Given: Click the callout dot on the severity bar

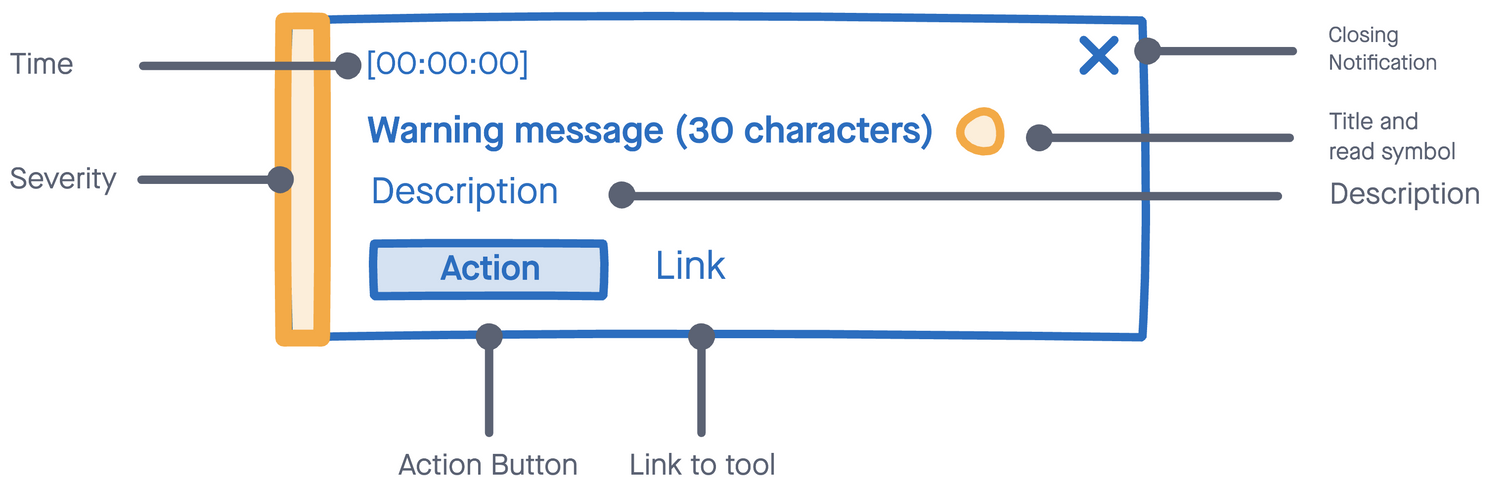Looking at the screenshot, I should point(281,180).
